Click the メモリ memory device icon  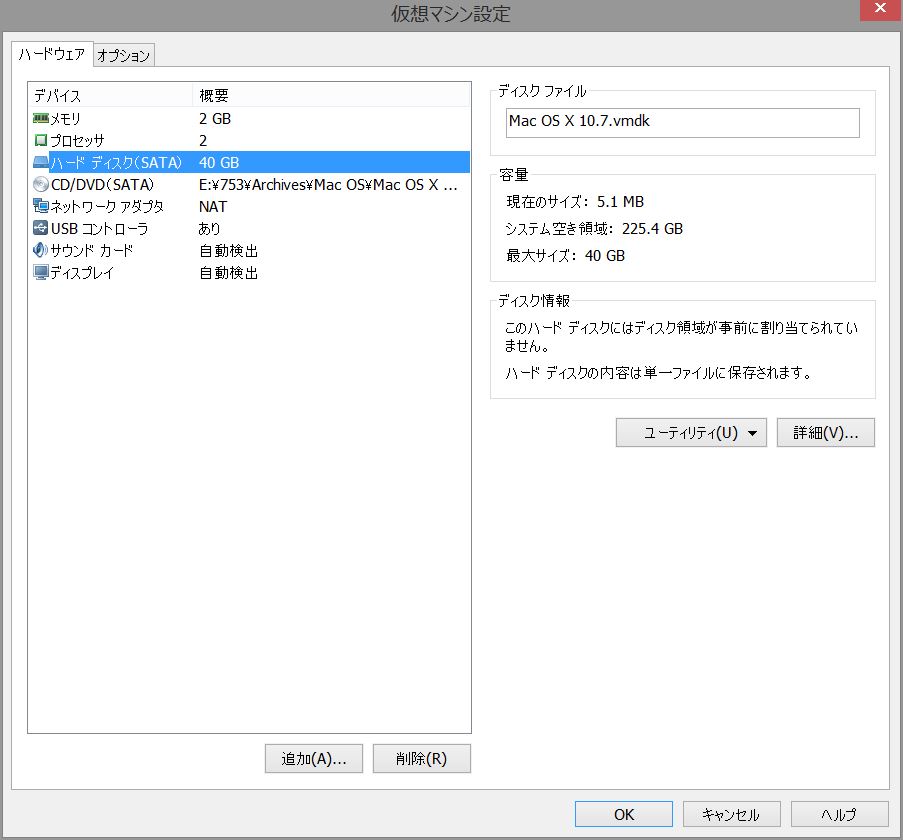pyautogui.click(x=40, y=119)
